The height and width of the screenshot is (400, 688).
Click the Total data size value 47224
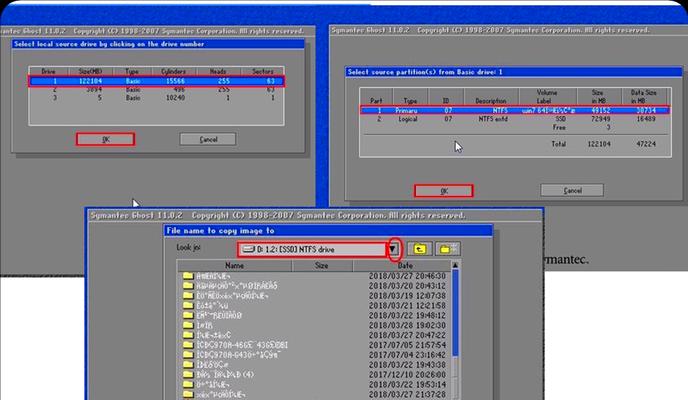[646, 144]
